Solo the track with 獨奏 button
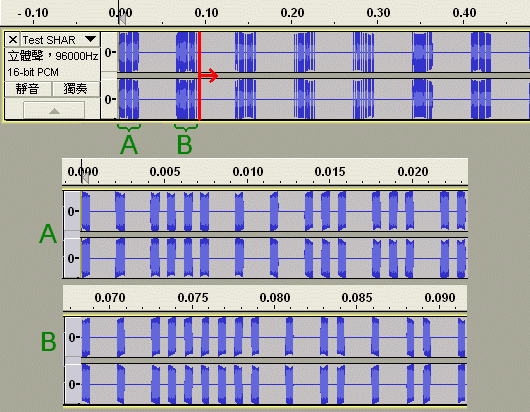 [x=76, y=89]
